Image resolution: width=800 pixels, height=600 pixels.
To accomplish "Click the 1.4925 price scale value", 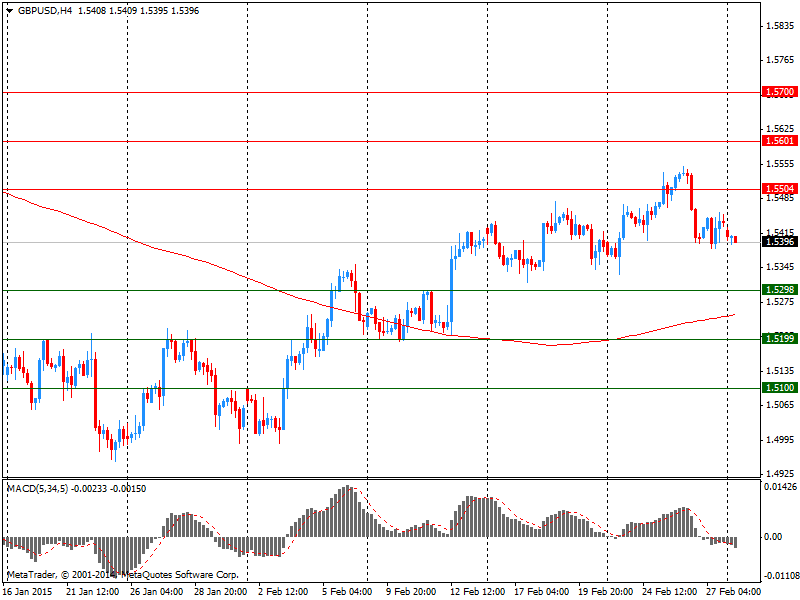I will pyautogui.click(x=780, y=474).
